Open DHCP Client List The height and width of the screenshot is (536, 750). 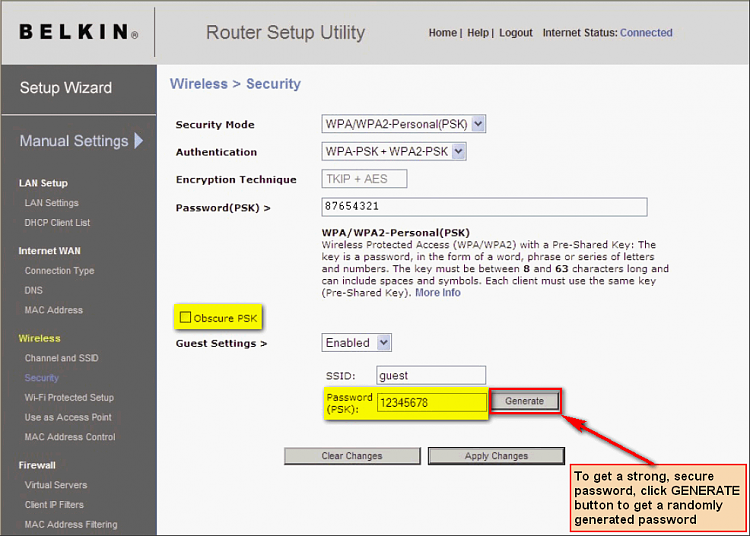(x=57, y=223)
